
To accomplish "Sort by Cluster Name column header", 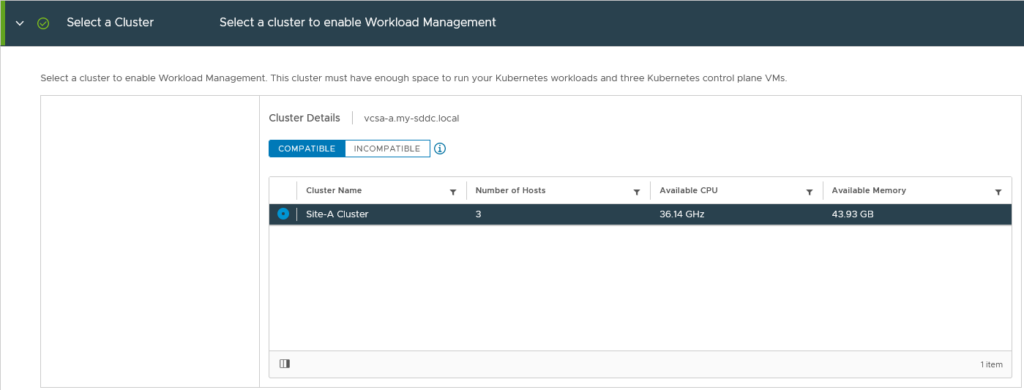I will coord(334,191).
